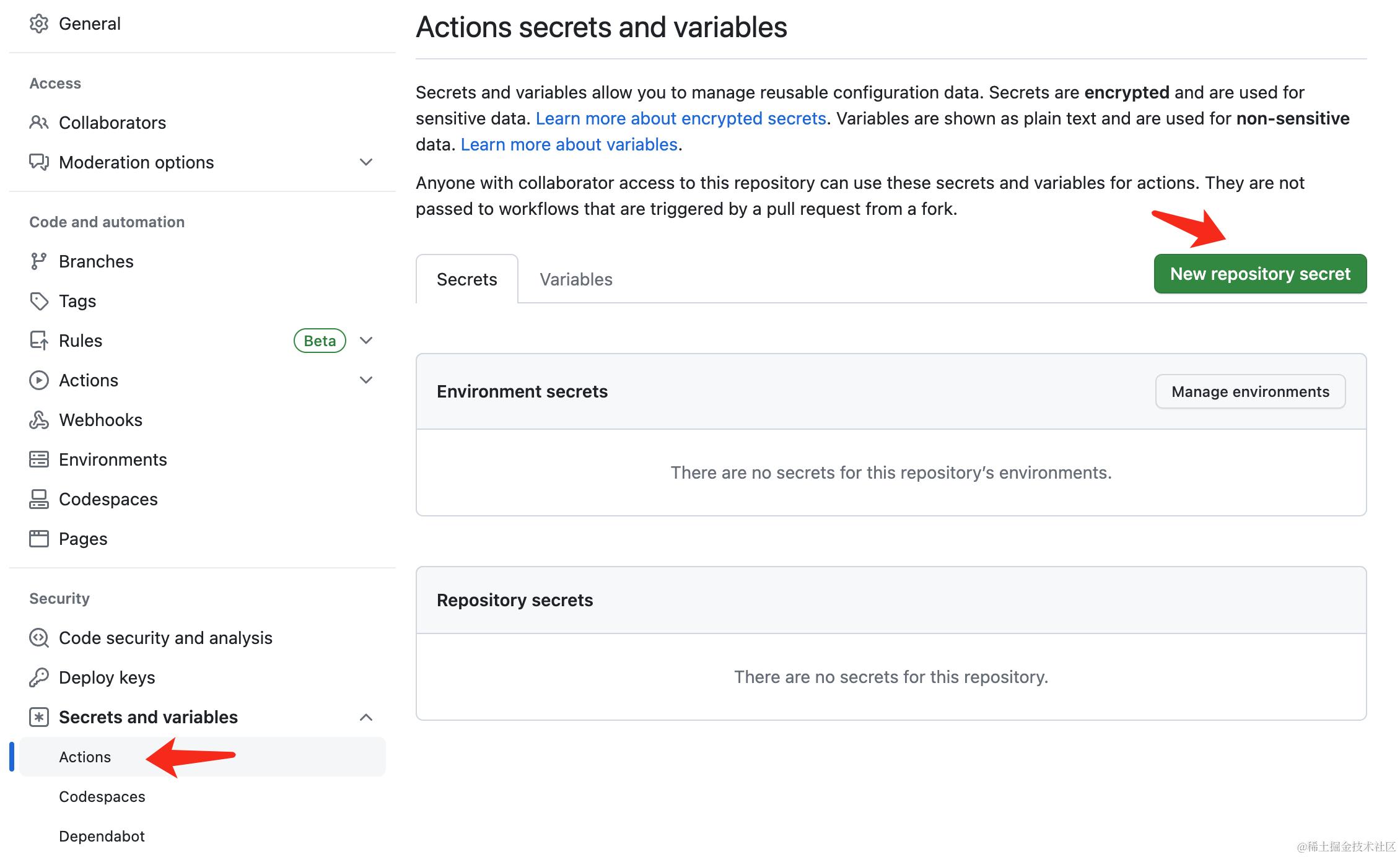Click the Deploy keys key icon
1400x857 pixels.
(x=38, y=677)
